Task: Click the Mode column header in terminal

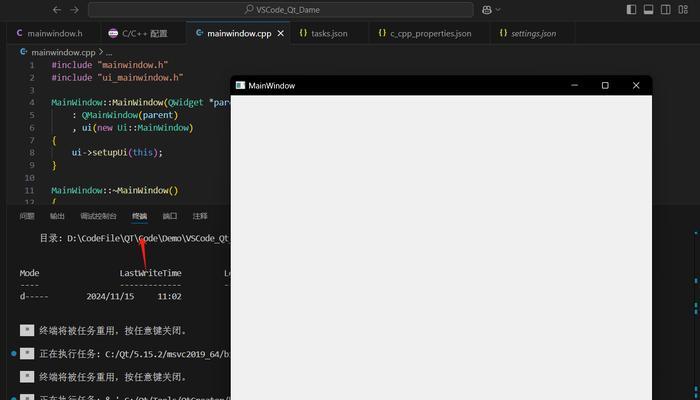Action: 29,273
